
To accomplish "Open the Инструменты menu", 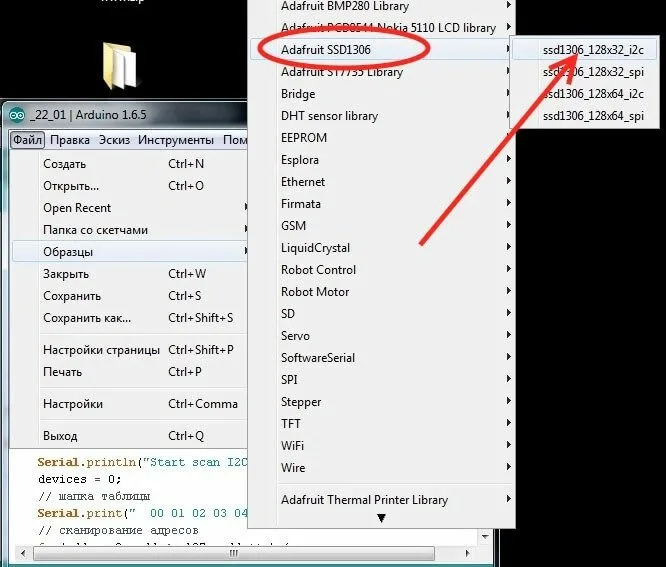I will (176, 140).
